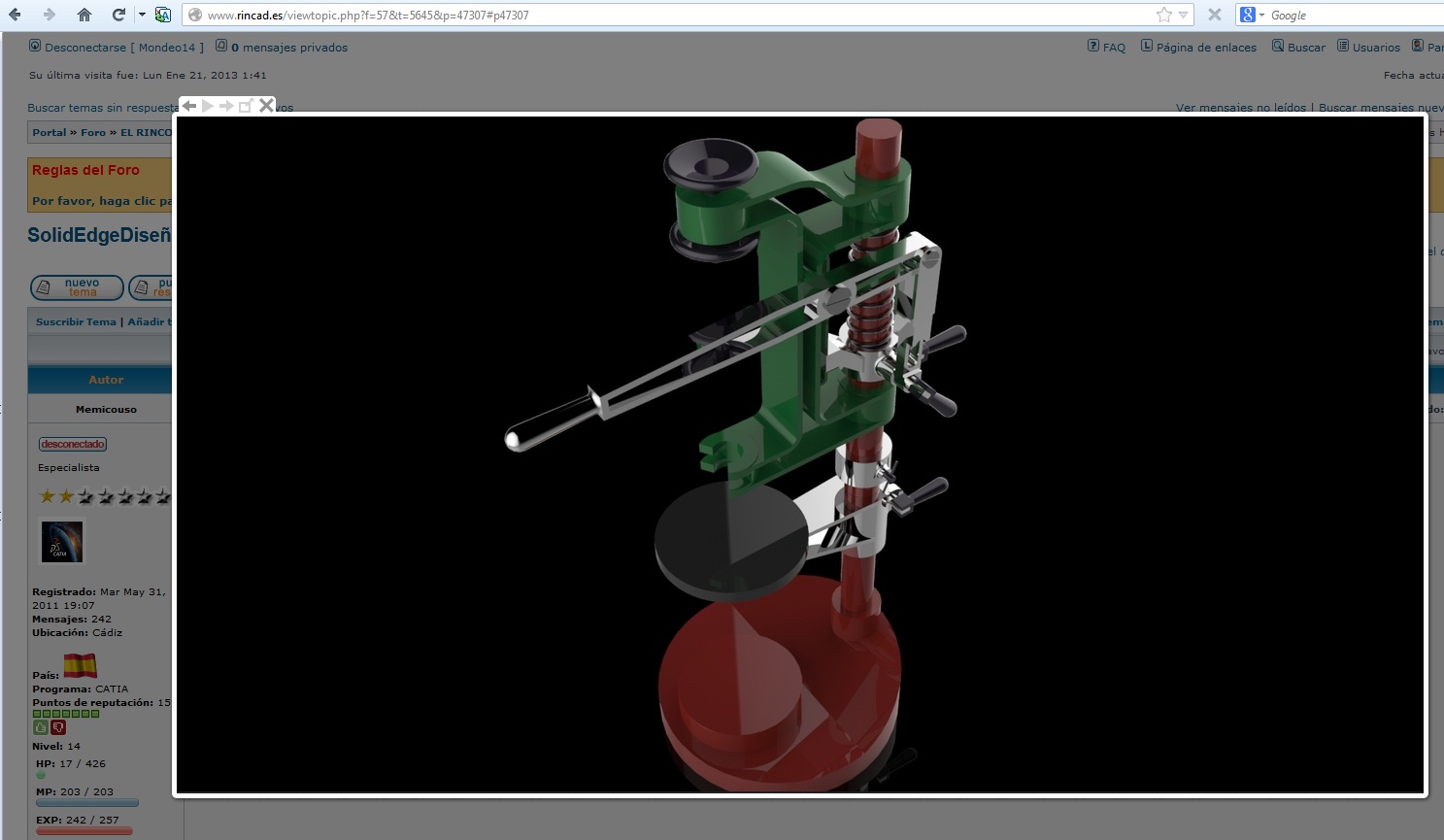This screenshot has height=840, width=1444.
Task: Open the FAQ link
Action: 1114,47
